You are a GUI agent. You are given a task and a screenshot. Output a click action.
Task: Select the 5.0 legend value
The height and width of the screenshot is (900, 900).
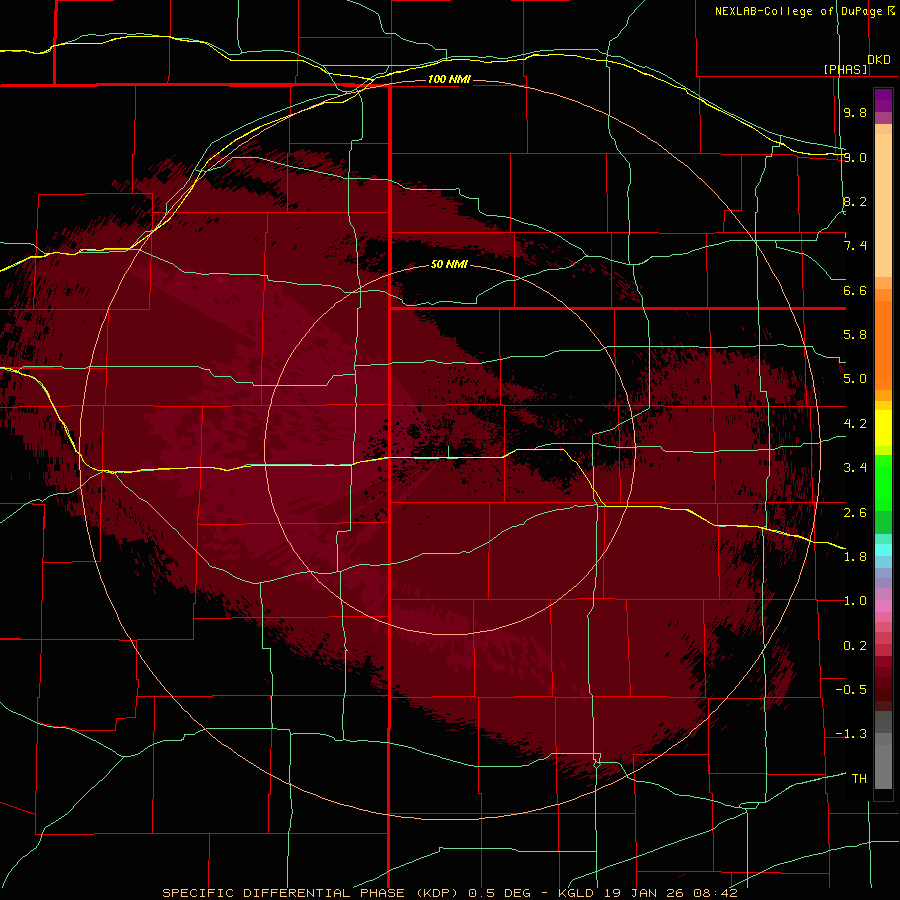tap(855, 379)
